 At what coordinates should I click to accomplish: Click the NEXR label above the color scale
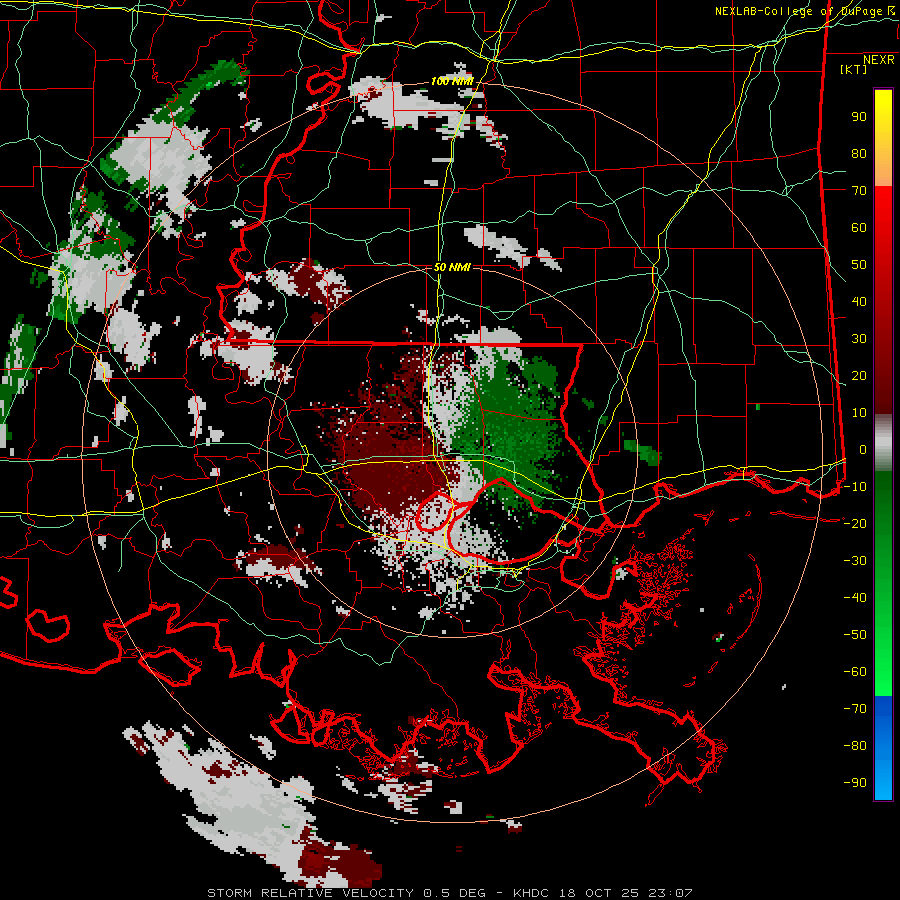click(x=878, y=60)
